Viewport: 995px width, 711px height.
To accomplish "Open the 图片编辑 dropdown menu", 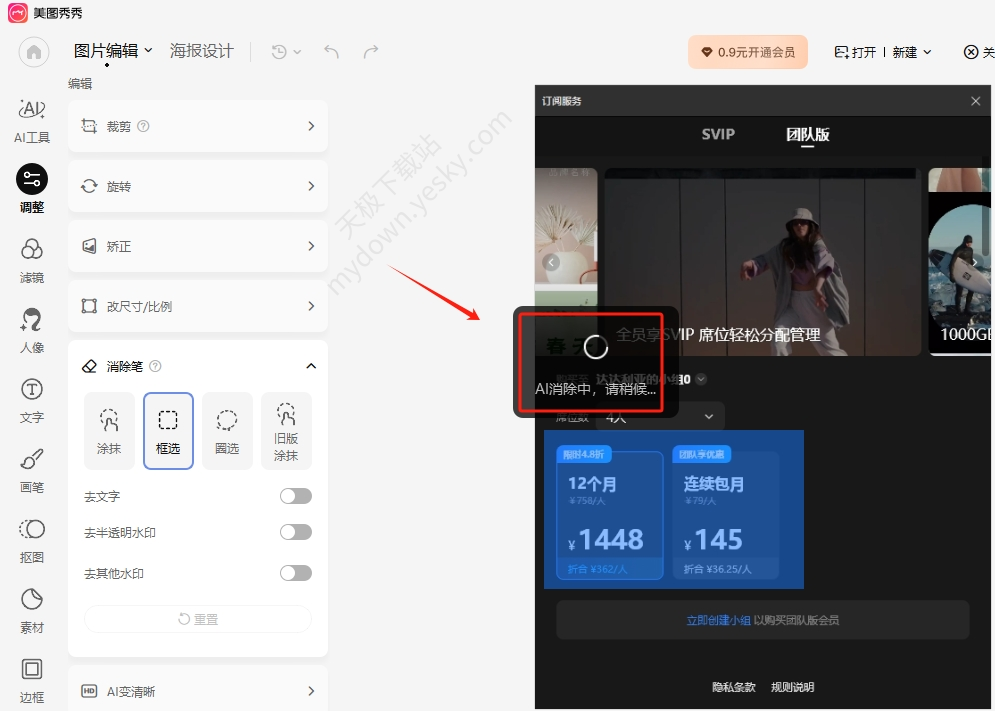I will coord(113,51).
